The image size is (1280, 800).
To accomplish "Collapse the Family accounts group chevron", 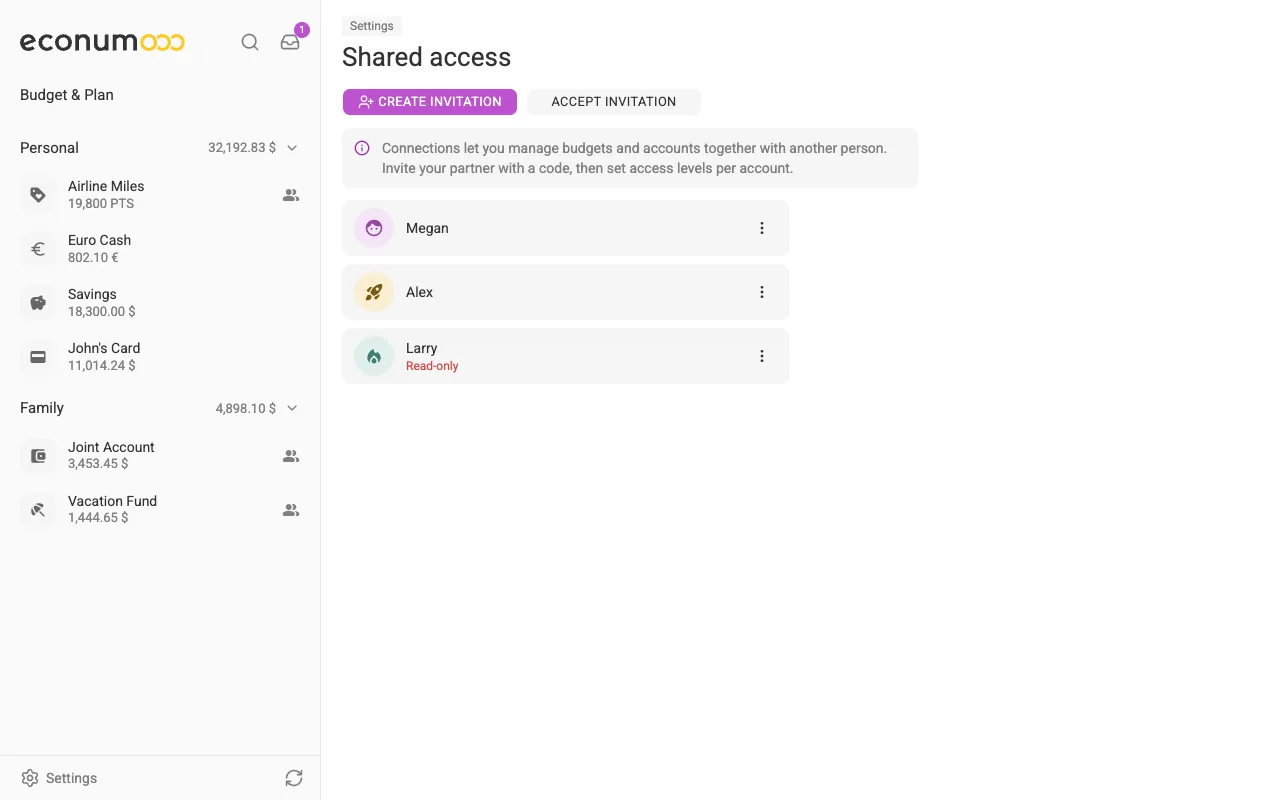I will pyautogui.click(x=292, y=408).
